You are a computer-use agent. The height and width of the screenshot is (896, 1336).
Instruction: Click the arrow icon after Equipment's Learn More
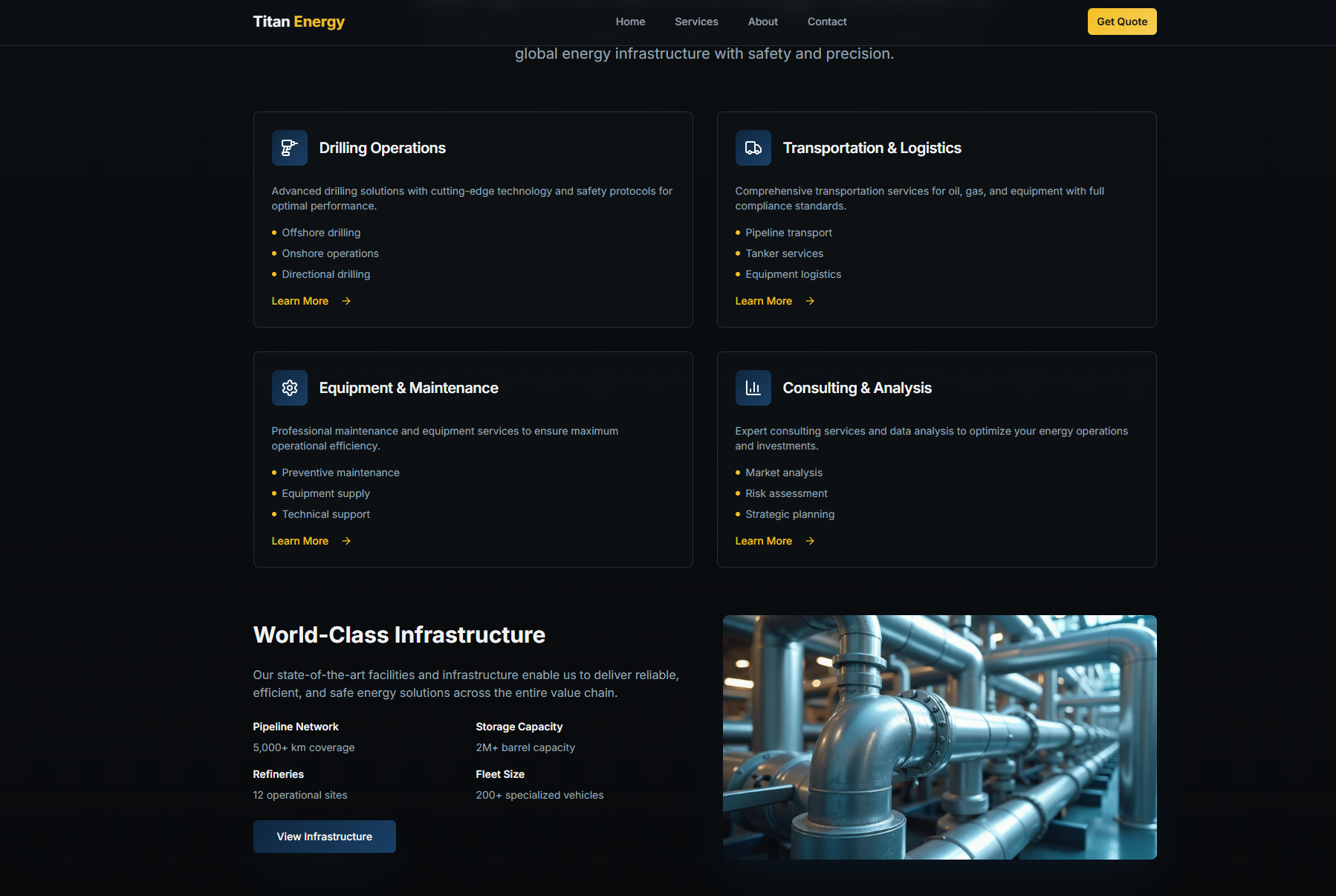coord(346,541)
